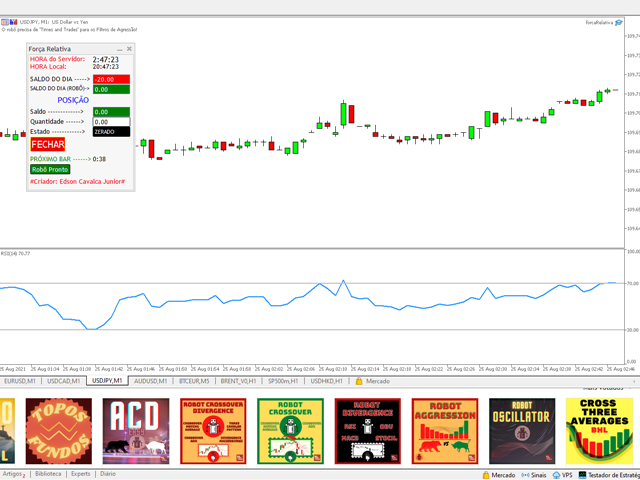Viewport: 640px width, 480px height.
Task: Open the Biblioteca toolbox tab
Action: click(48, 474)
